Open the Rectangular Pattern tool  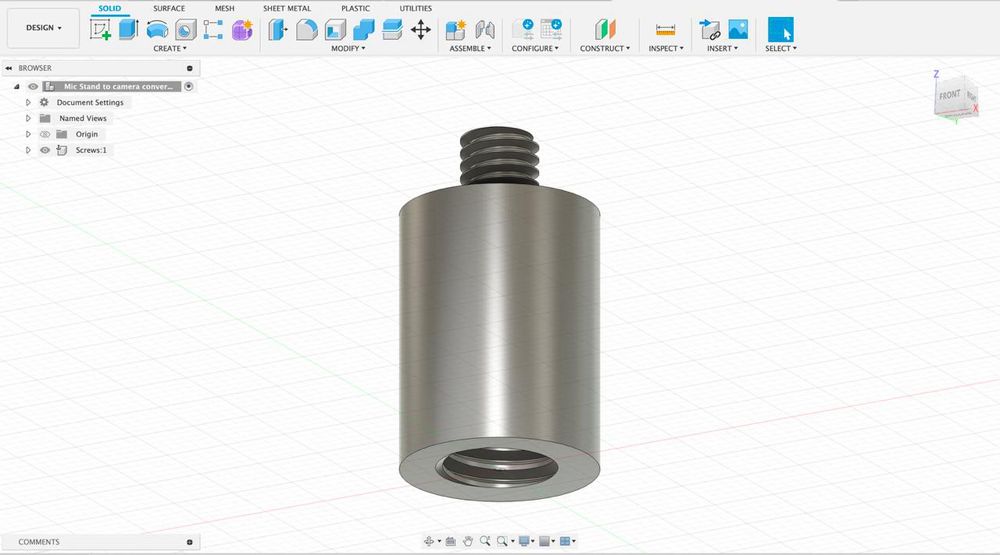213,30
